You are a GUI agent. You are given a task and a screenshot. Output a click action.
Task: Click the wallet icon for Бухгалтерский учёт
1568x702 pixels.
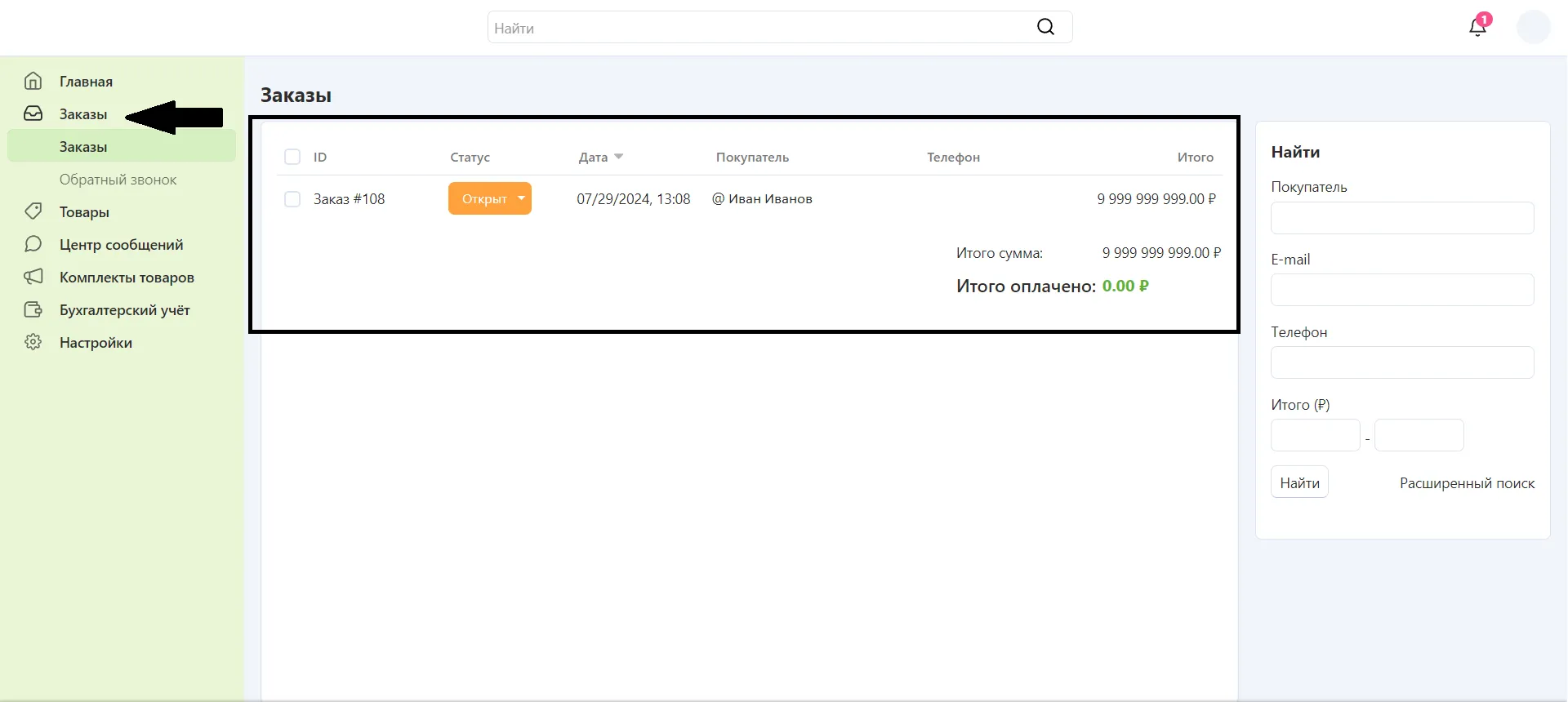33,309
